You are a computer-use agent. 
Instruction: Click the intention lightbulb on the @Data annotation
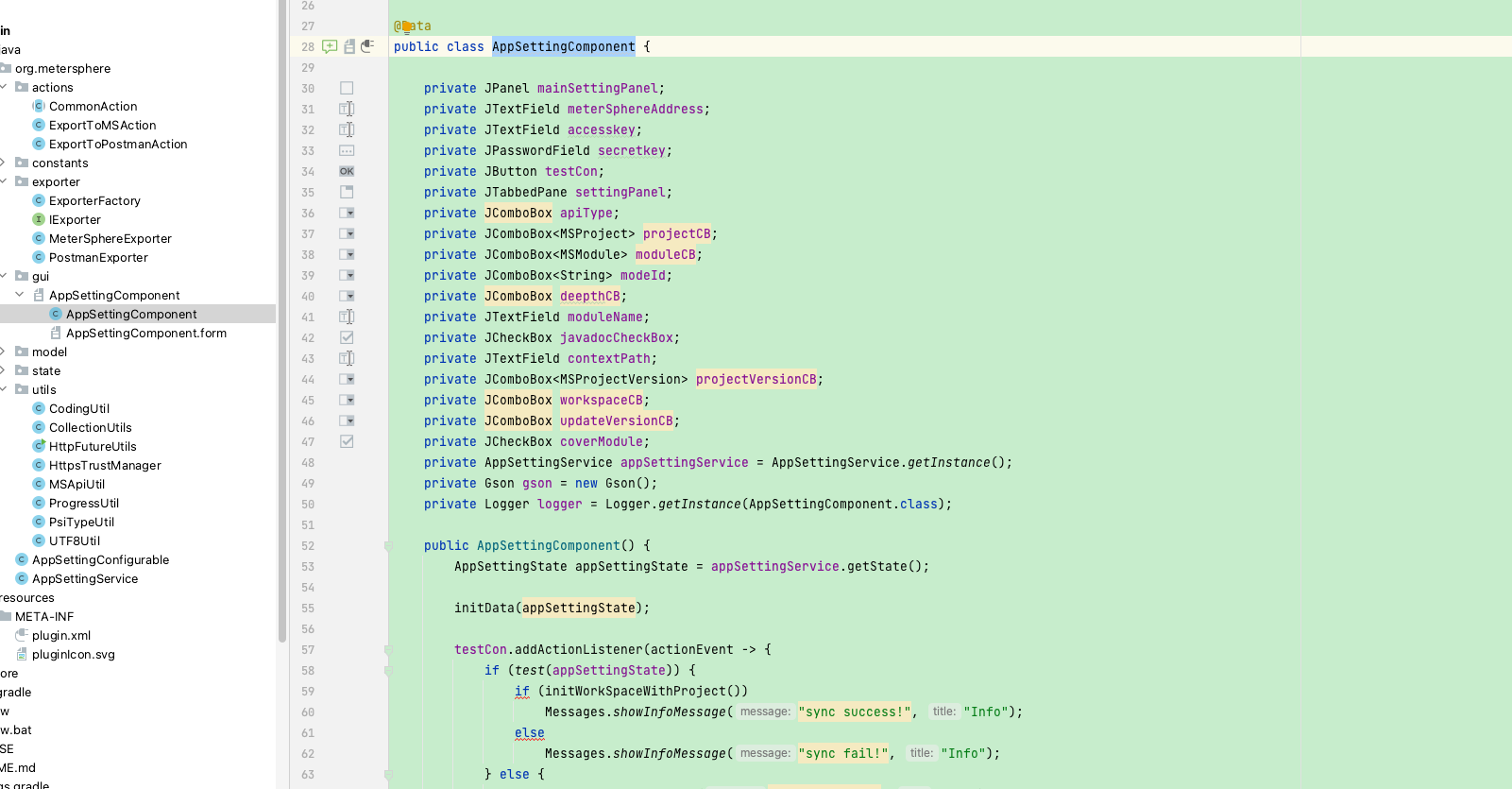pos(407,26)
